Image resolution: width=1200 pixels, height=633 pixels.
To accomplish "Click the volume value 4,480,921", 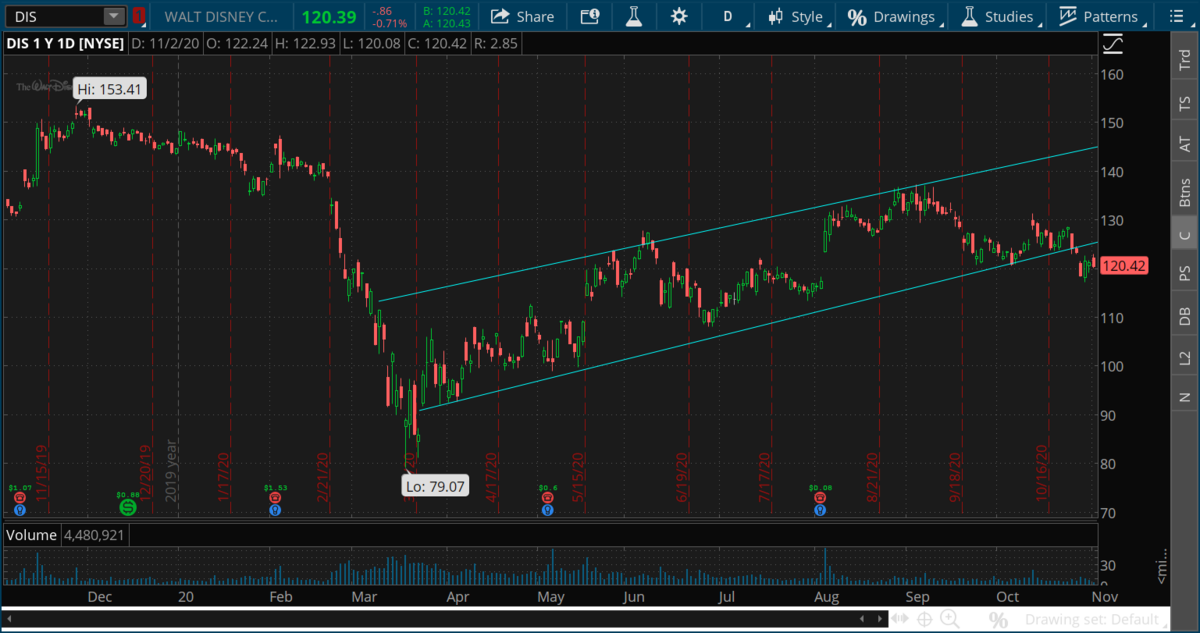I will pyautogui.click(x=93, y=535).
